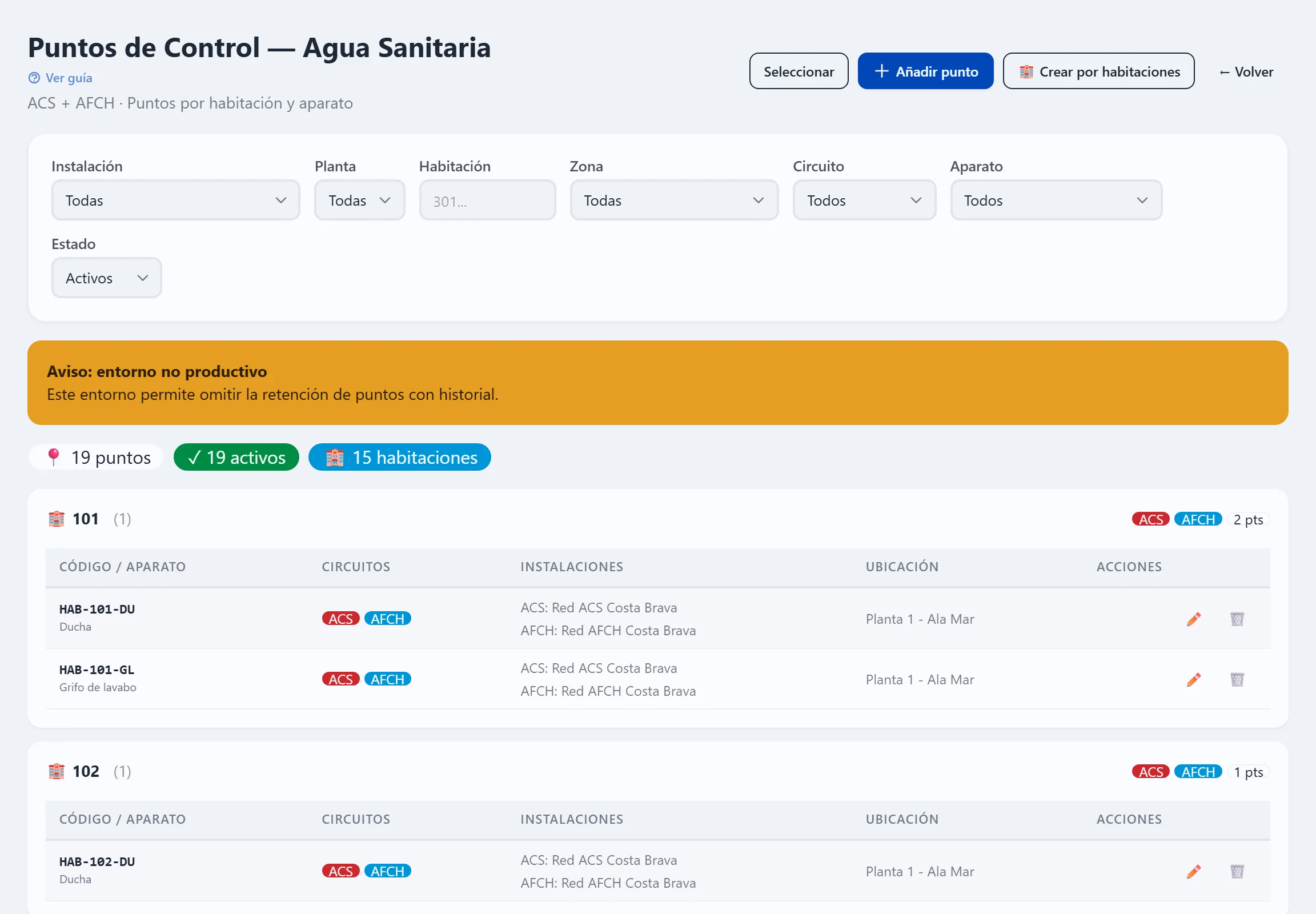Click the 19 activos green badge

click(x=236, y=458)
